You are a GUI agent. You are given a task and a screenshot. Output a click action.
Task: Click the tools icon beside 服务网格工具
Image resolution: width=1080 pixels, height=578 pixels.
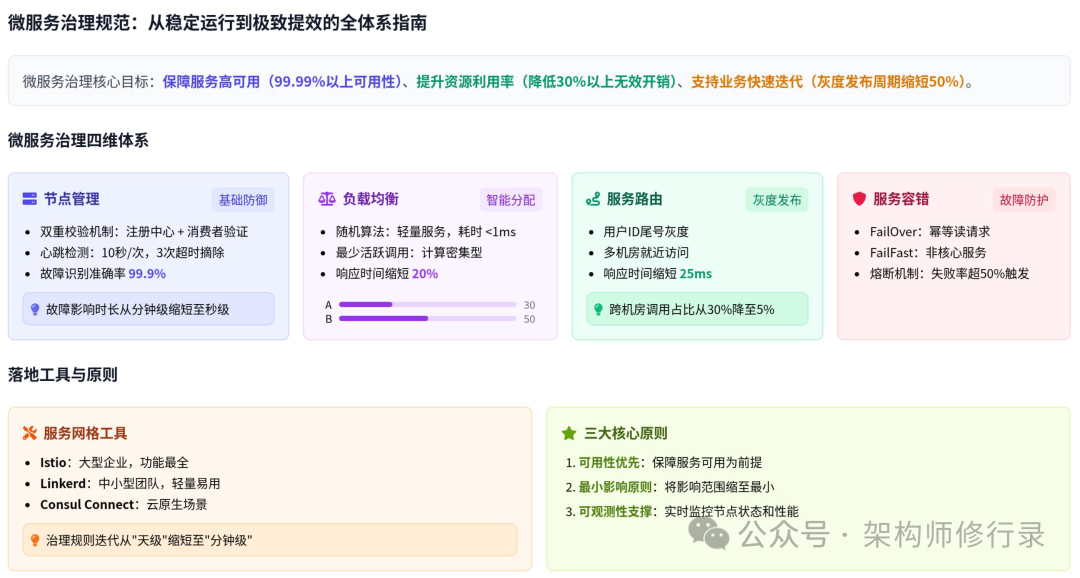(x=30, y=433)
